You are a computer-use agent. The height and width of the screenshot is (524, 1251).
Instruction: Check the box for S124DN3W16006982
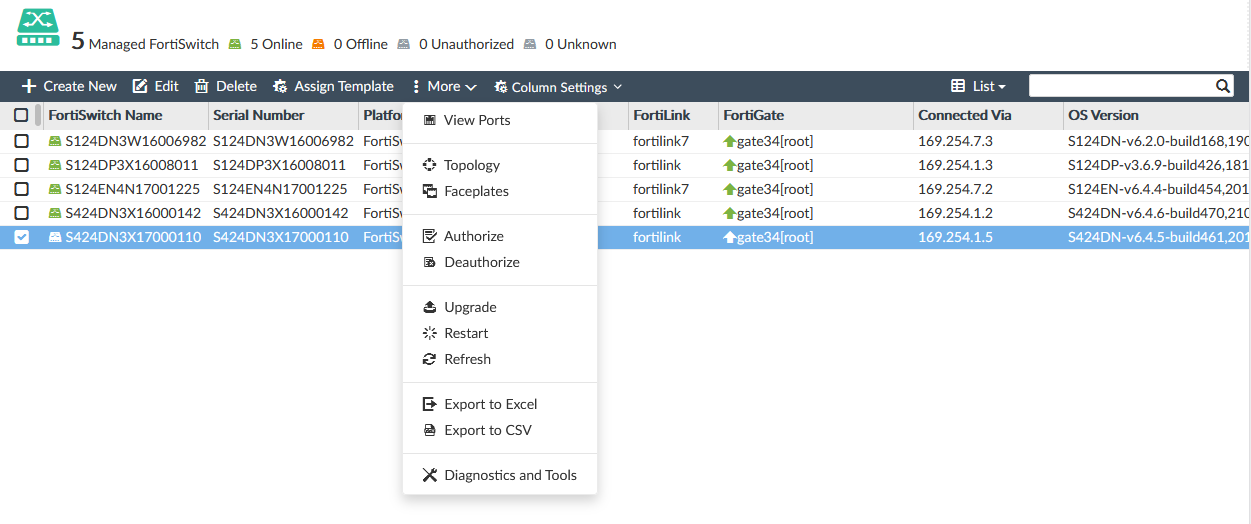tap(21, 142)
